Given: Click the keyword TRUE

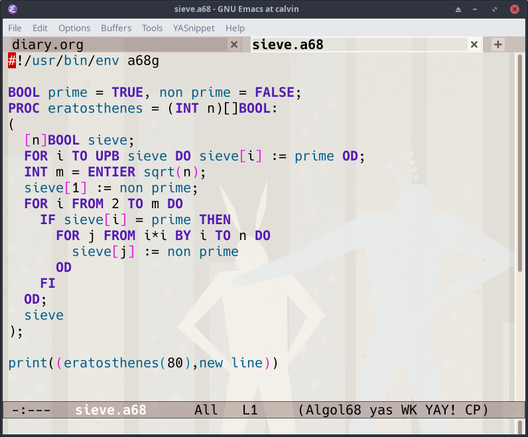Looking at the screenshot, I should pos(127,92).
